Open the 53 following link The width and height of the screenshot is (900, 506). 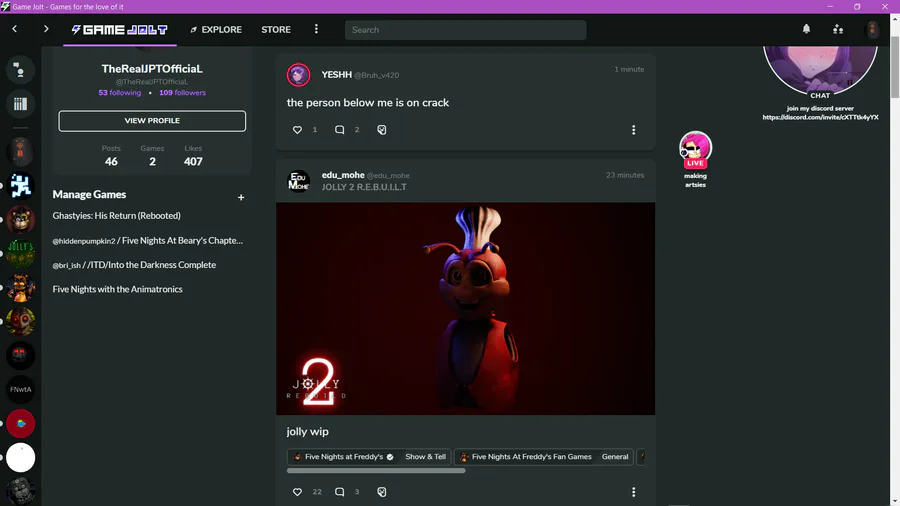(119, 92)
